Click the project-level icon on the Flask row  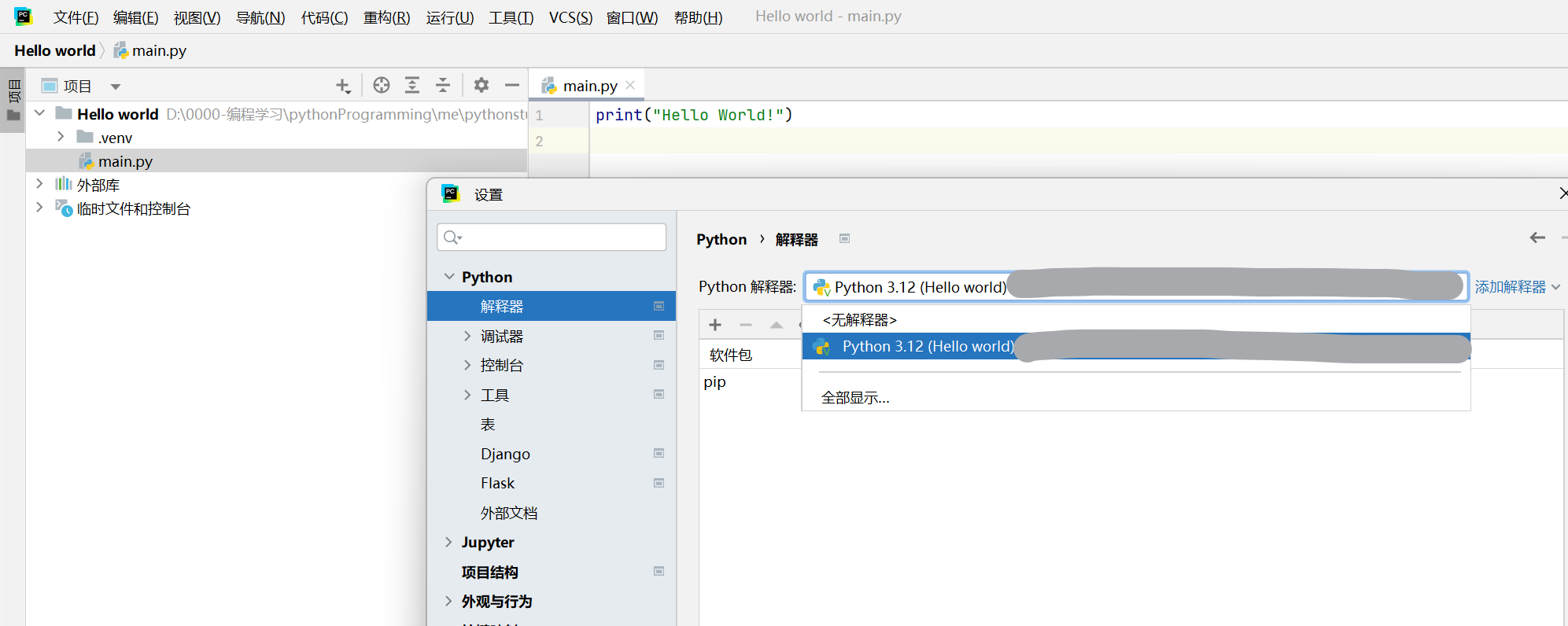point(659,483)
